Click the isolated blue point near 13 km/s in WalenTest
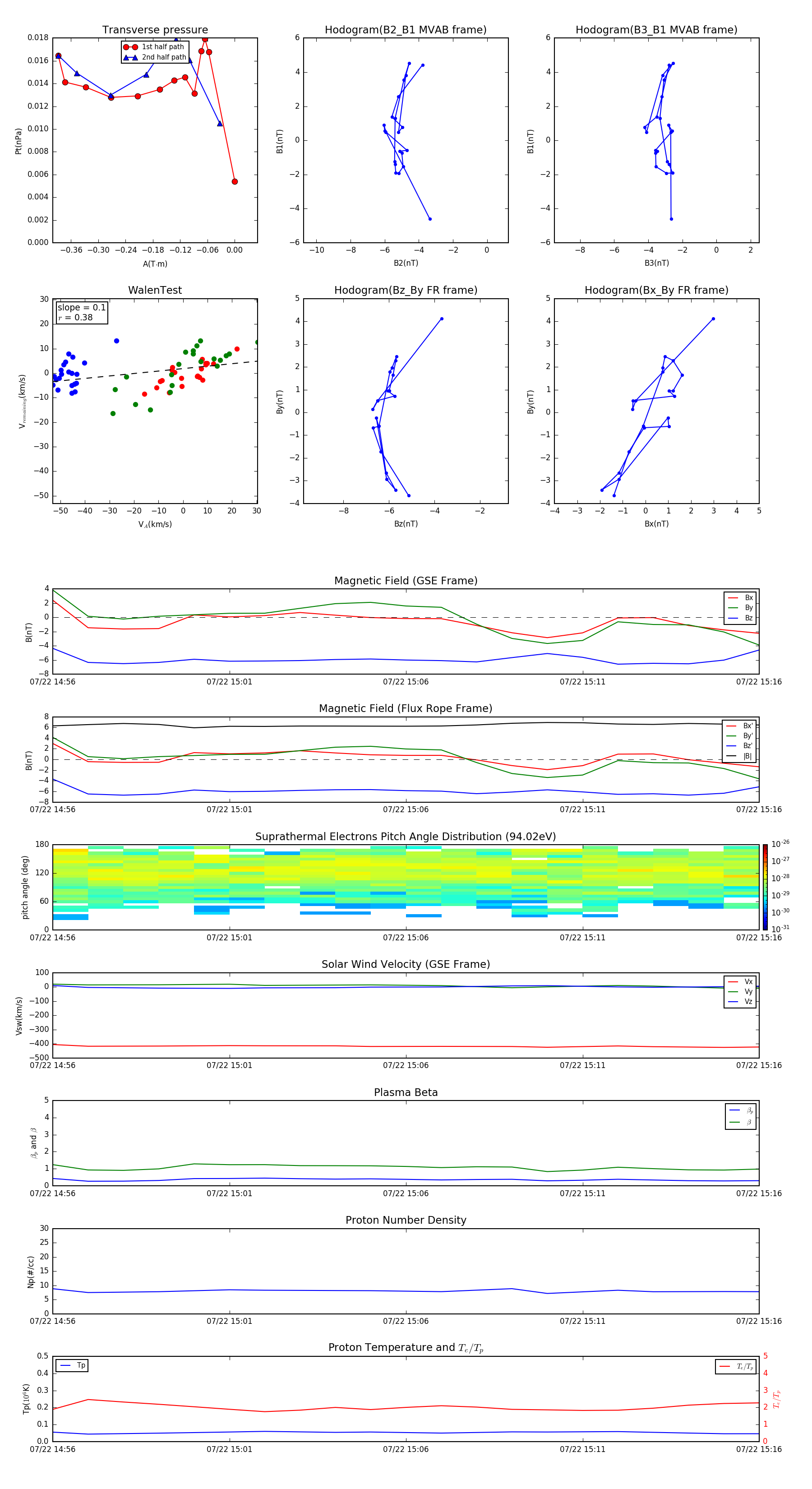 point(117,341)
